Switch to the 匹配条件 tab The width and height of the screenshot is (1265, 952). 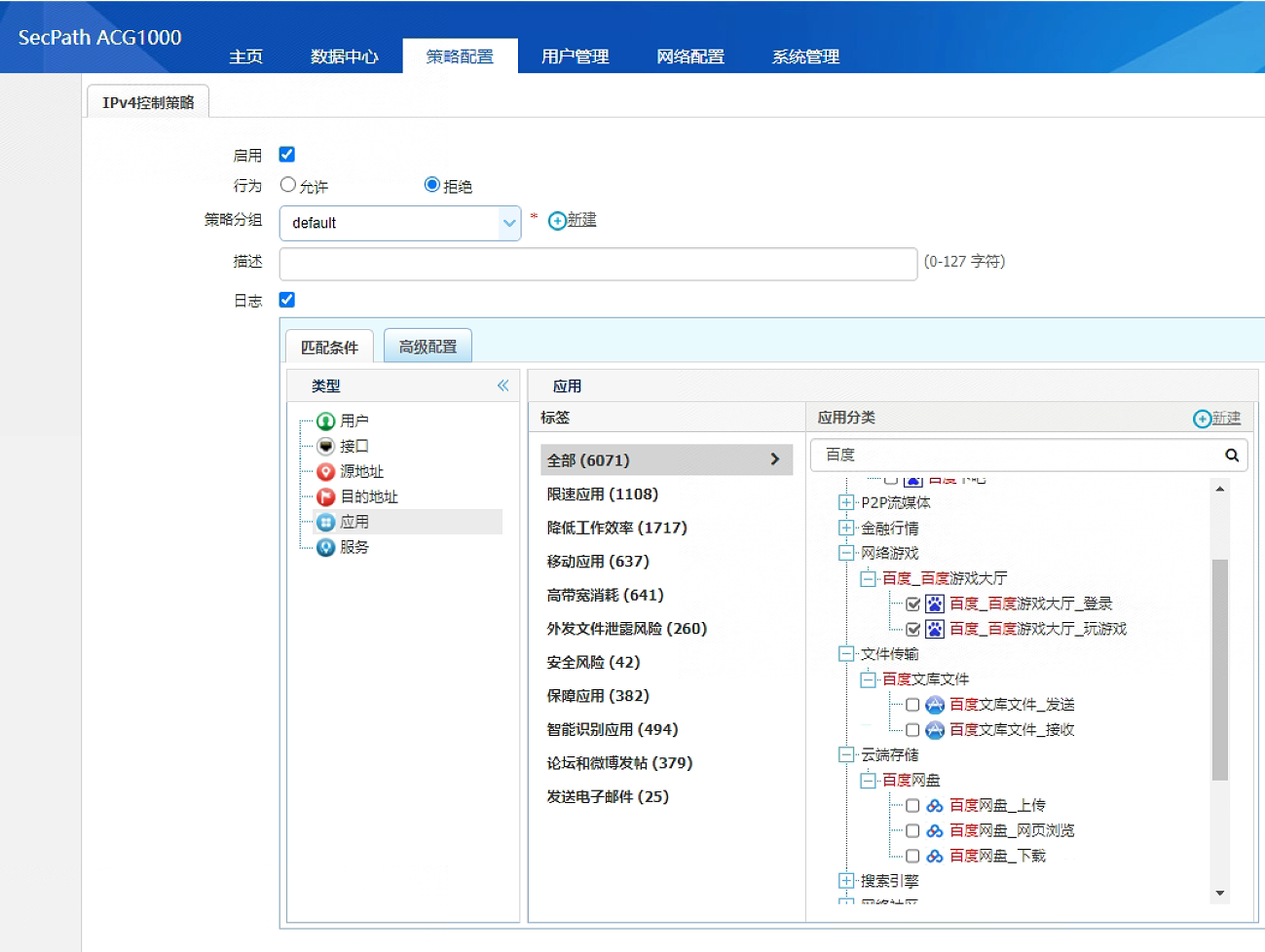click(x=329, y=347)
